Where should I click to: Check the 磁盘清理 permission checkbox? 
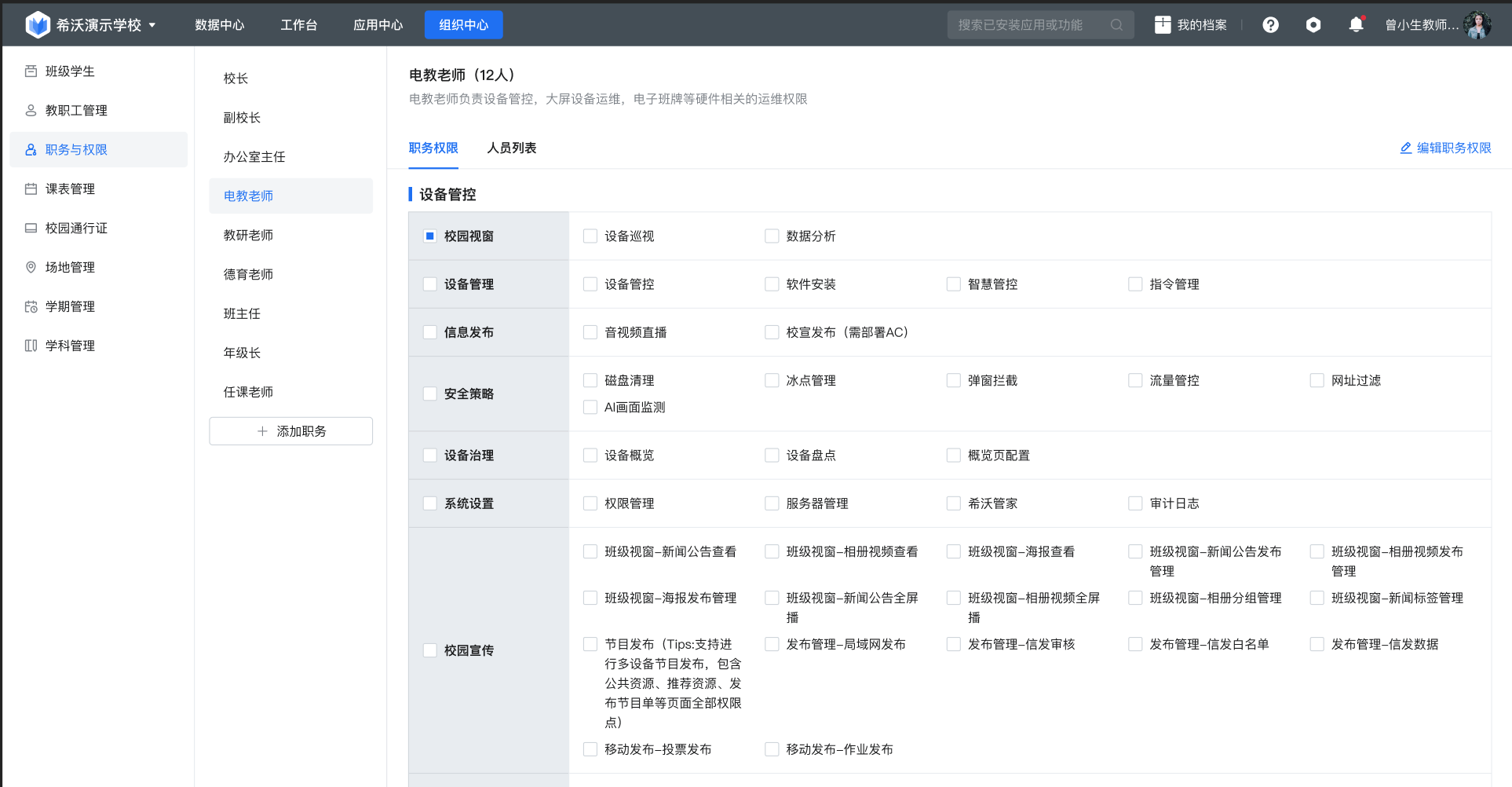coord(590,381)
